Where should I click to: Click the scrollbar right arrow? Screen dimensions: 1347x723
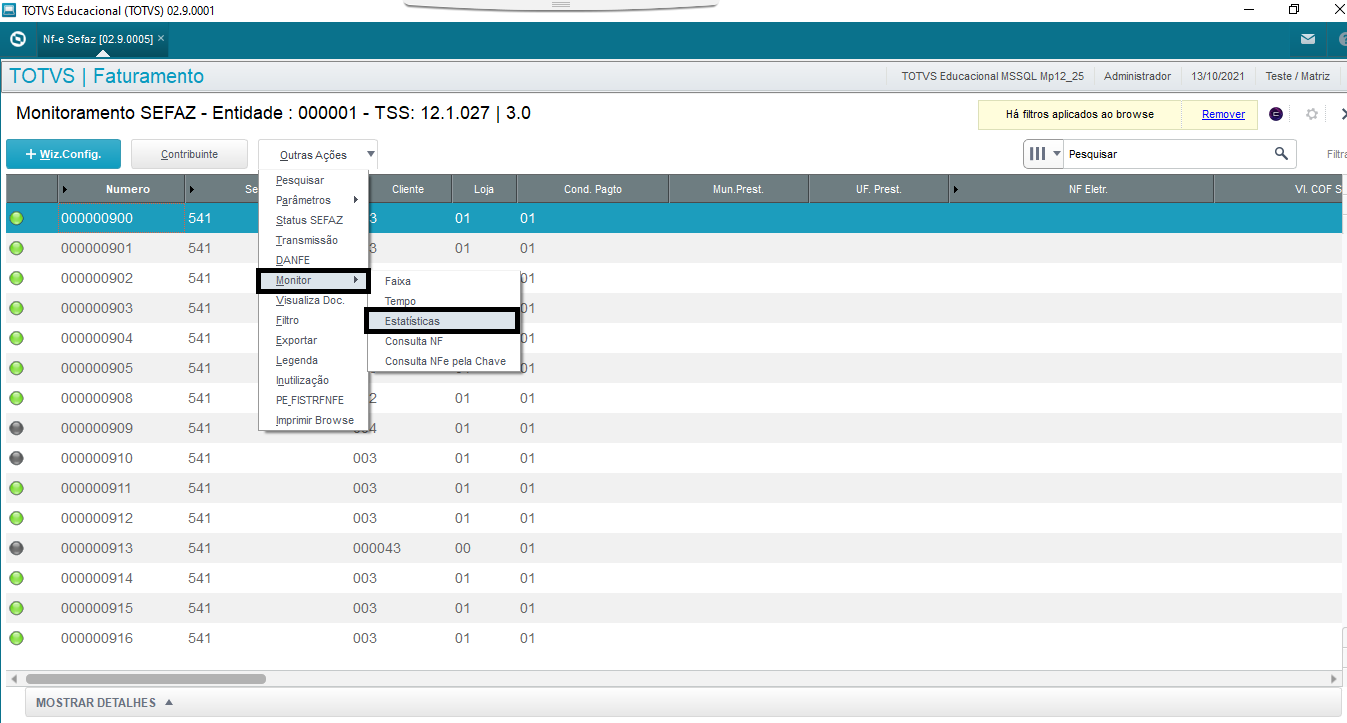(1334, 679)
